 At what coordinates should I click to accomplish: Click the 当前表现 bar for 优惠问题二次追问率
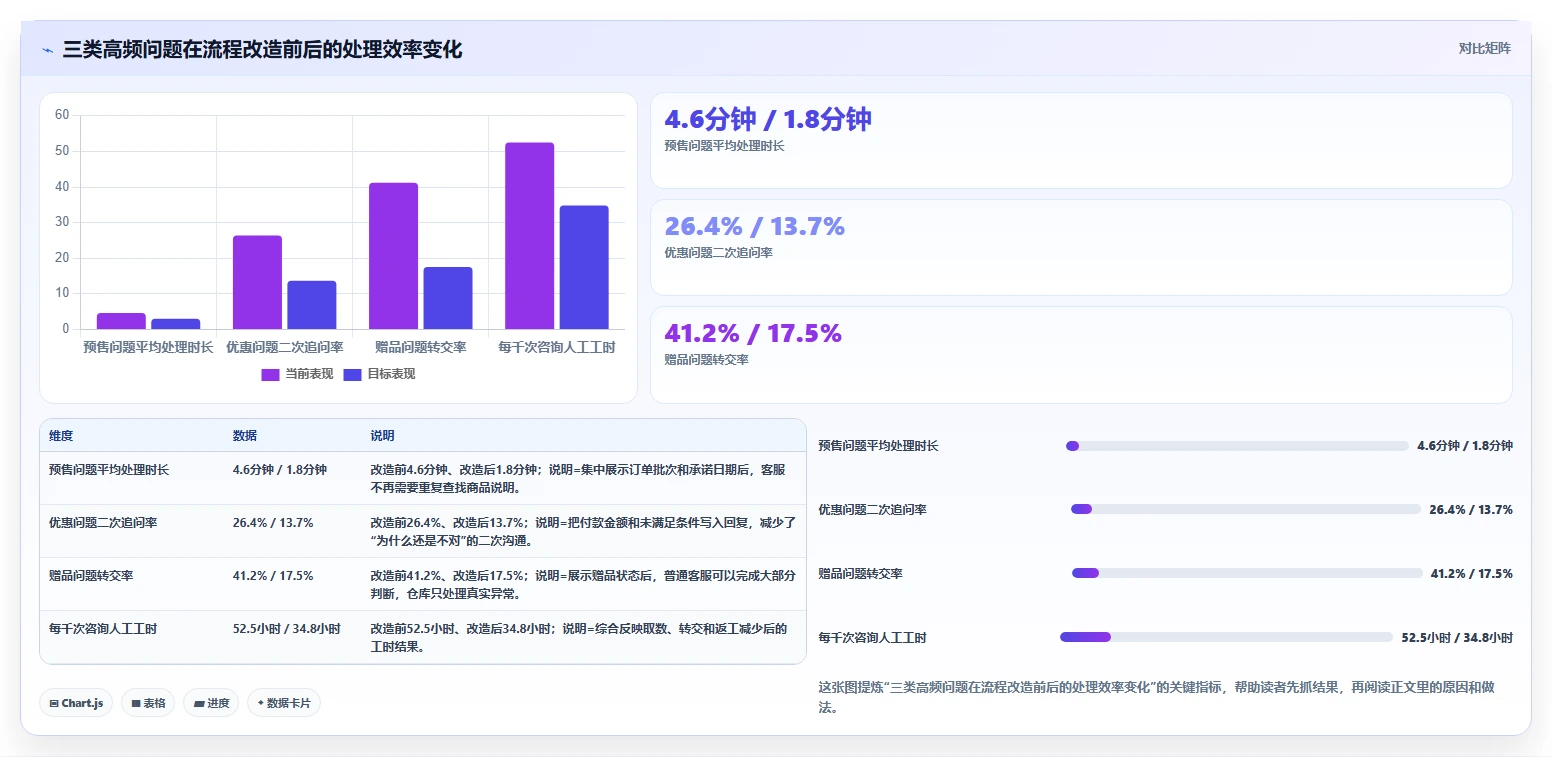coord(257,282)
